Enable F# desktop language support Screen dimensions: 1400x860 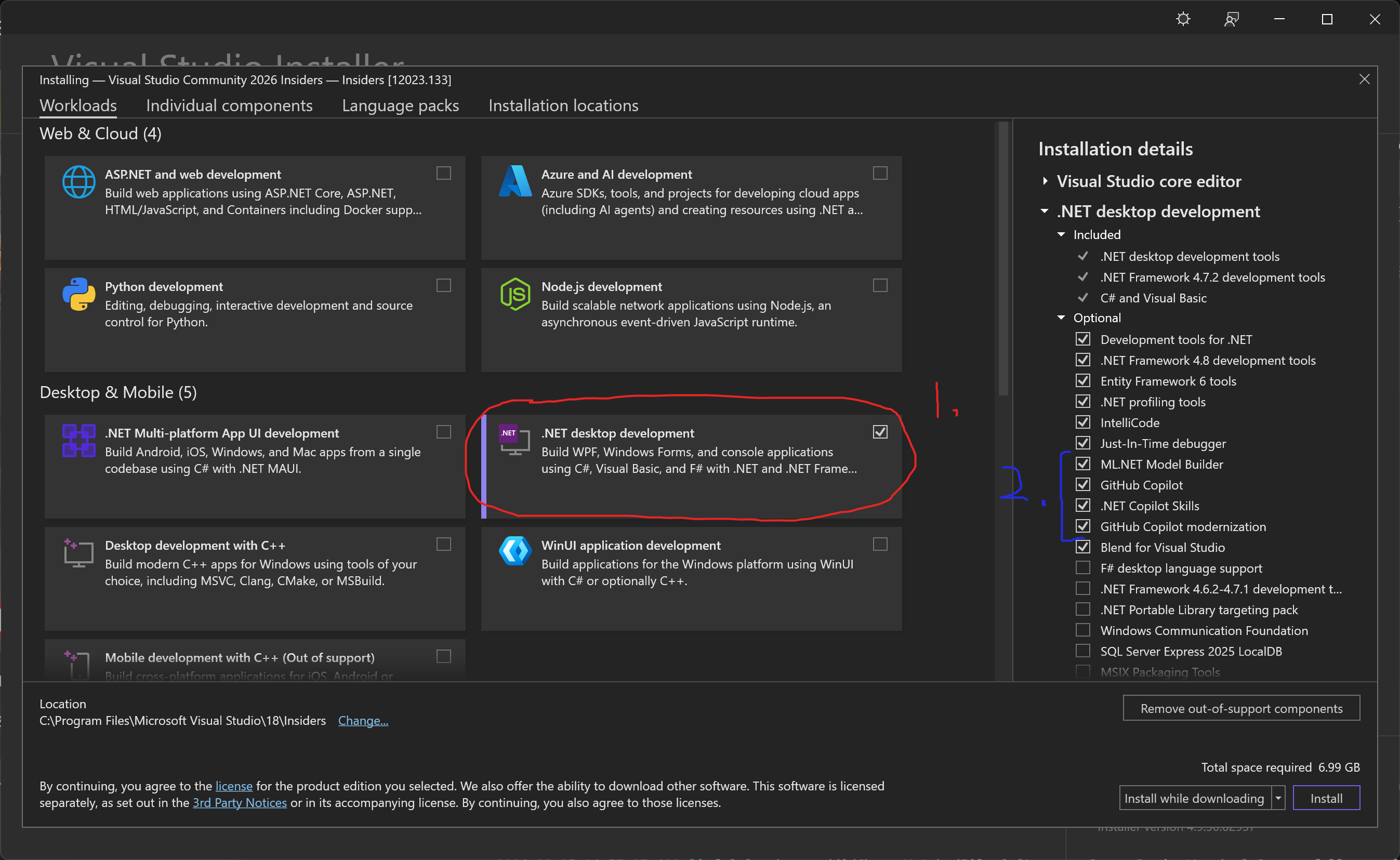point(1082,567)
